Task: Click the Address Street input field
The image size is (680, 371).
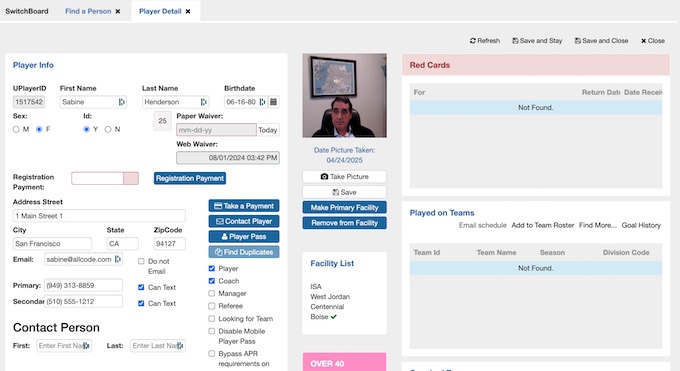Action: coord(99,216)
